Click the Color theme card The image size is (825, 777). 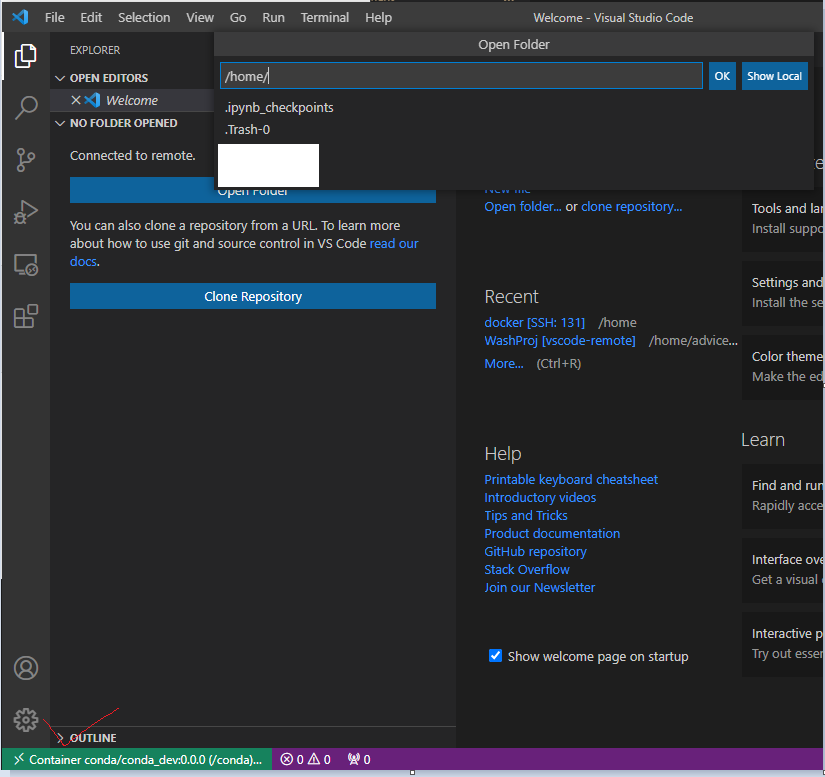click(x=783, y=367)
